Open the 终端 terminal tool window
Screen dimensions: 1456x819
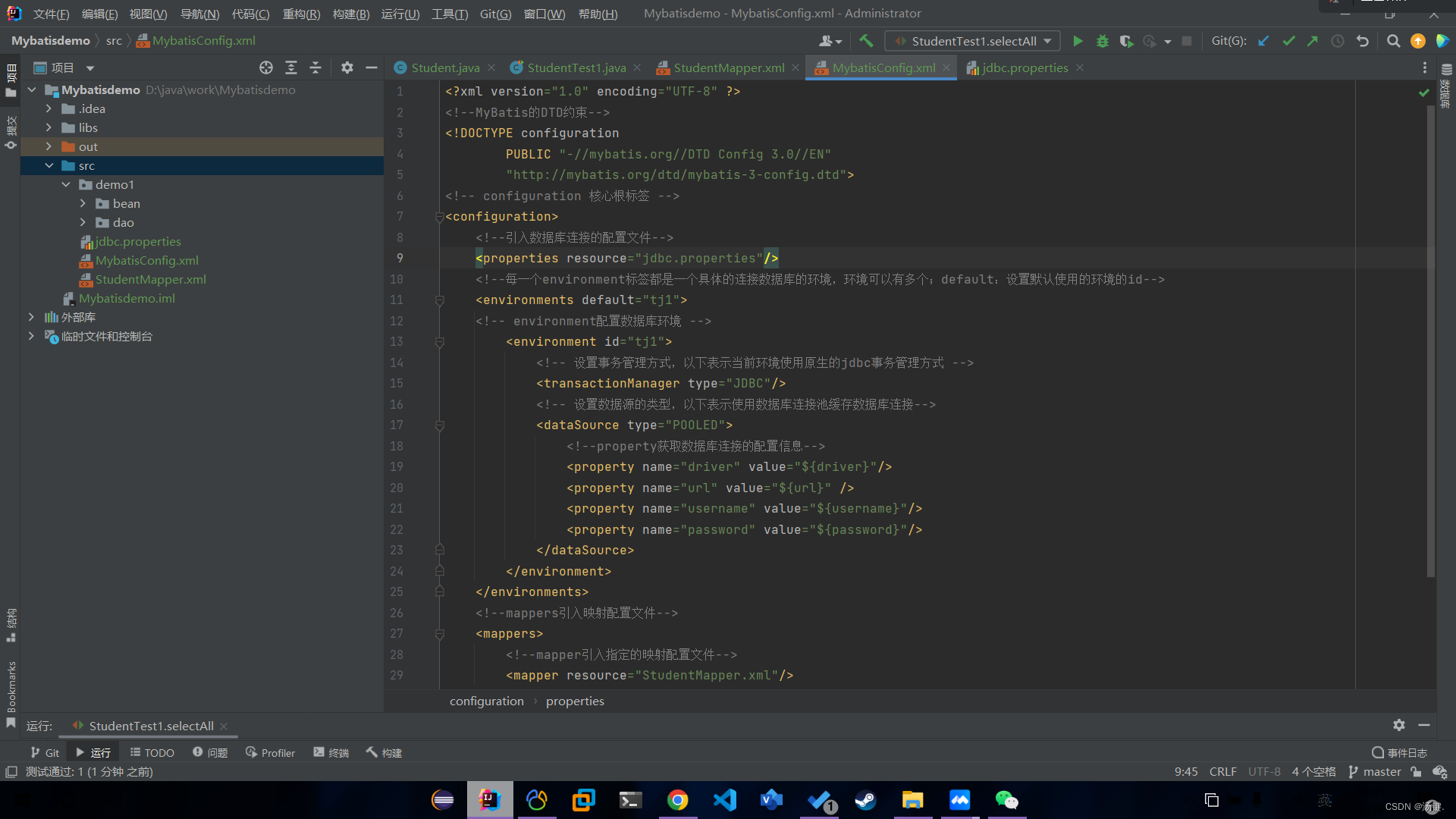click(331, 752)
